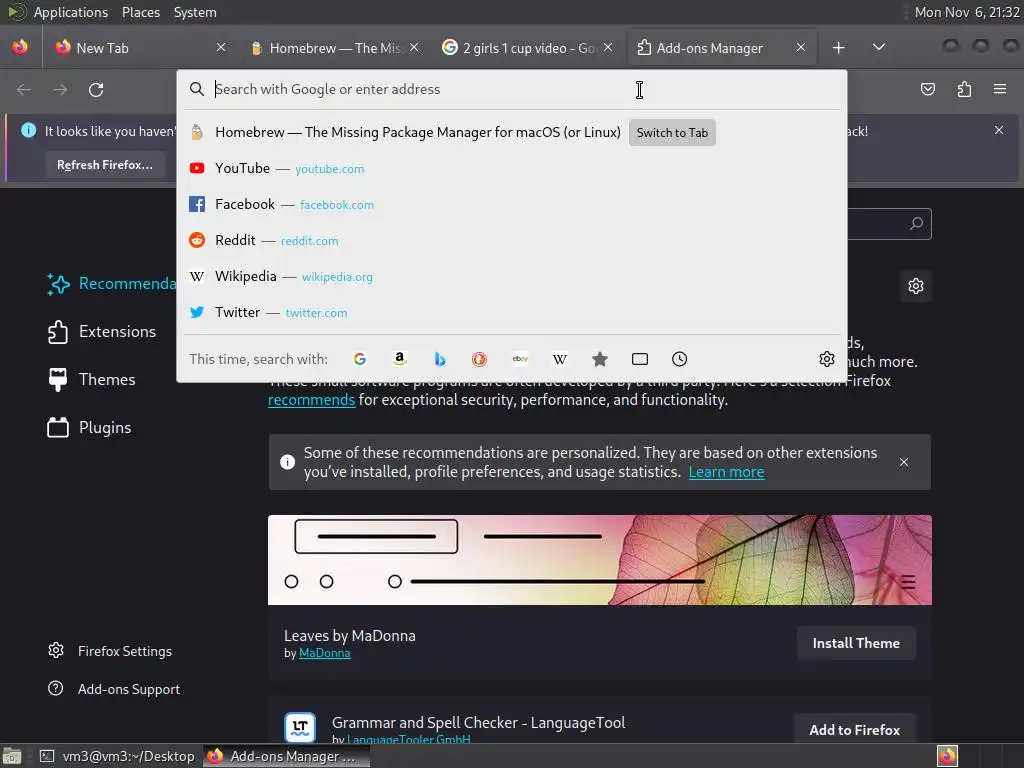Click the Add-ons Manager taskbar item
The image size is (1024, 768).
[286, 756]
